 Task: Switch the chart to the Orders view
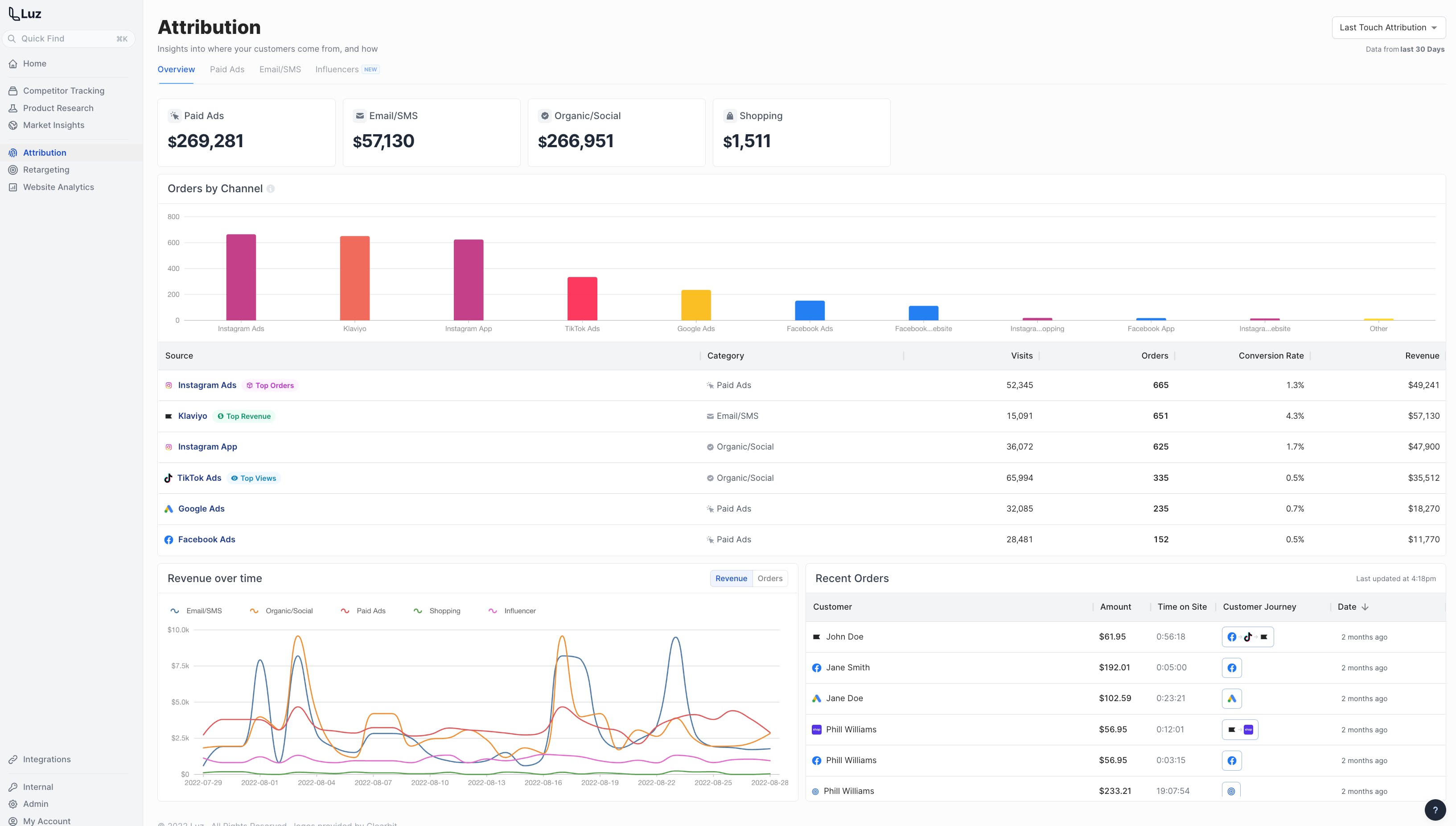click(x=769, y=578)
